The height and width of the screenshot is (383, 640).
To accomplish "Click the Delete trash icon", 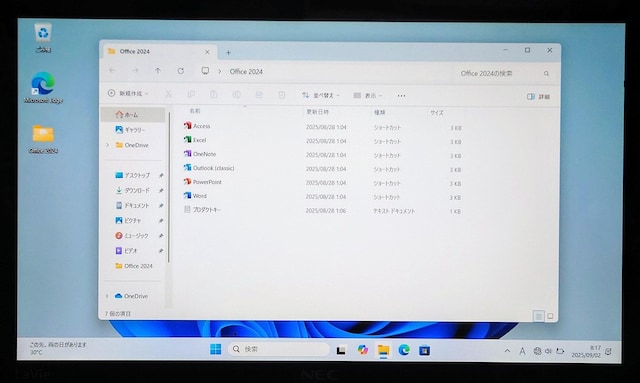I will click(x=282, y=95).
